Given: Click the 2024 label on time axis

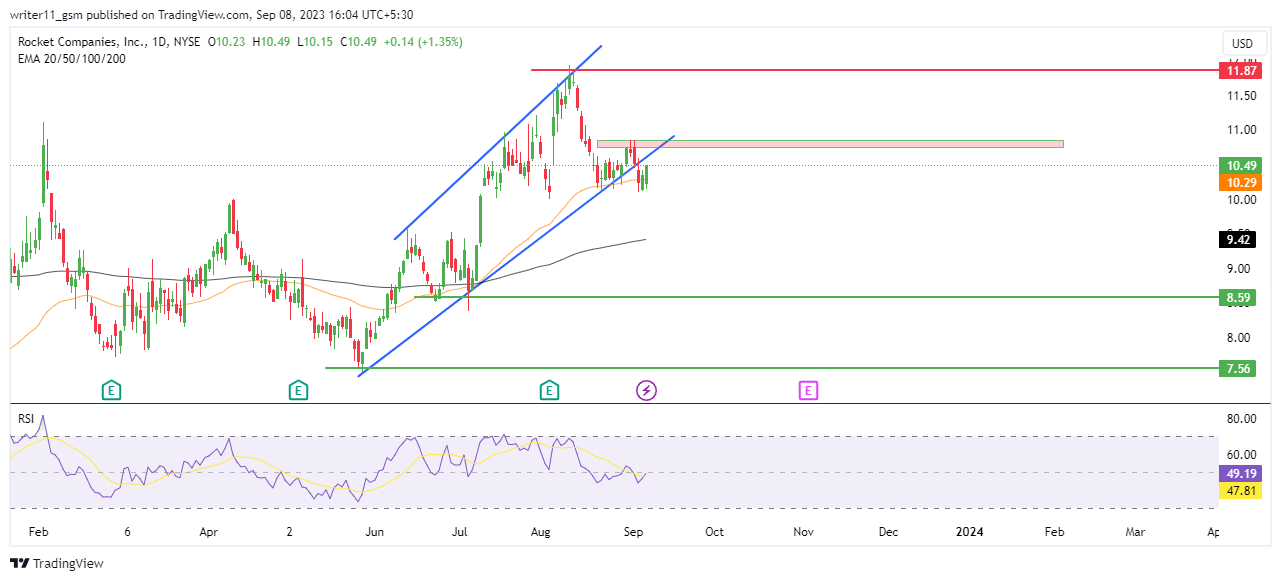Looking at the screenshot, I should pos(969,533).
